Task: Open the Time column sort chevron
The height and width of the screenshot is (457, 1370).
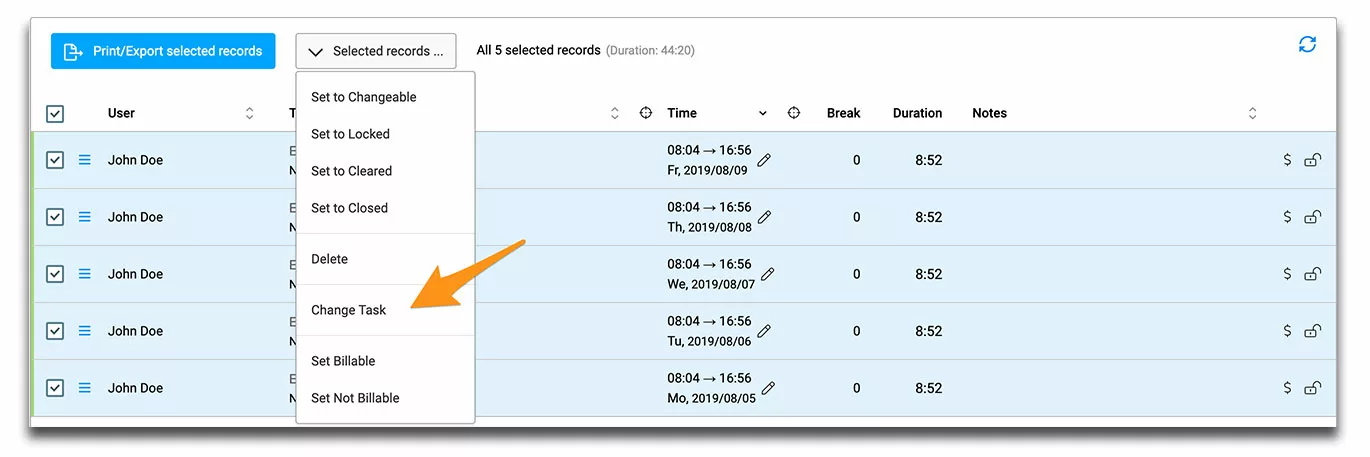Action: point(763,114)
